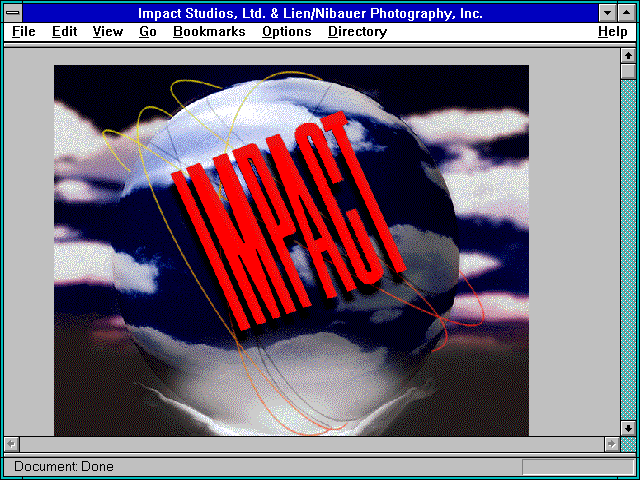Open the File menu
640x480 pixels.
[24, 32]
